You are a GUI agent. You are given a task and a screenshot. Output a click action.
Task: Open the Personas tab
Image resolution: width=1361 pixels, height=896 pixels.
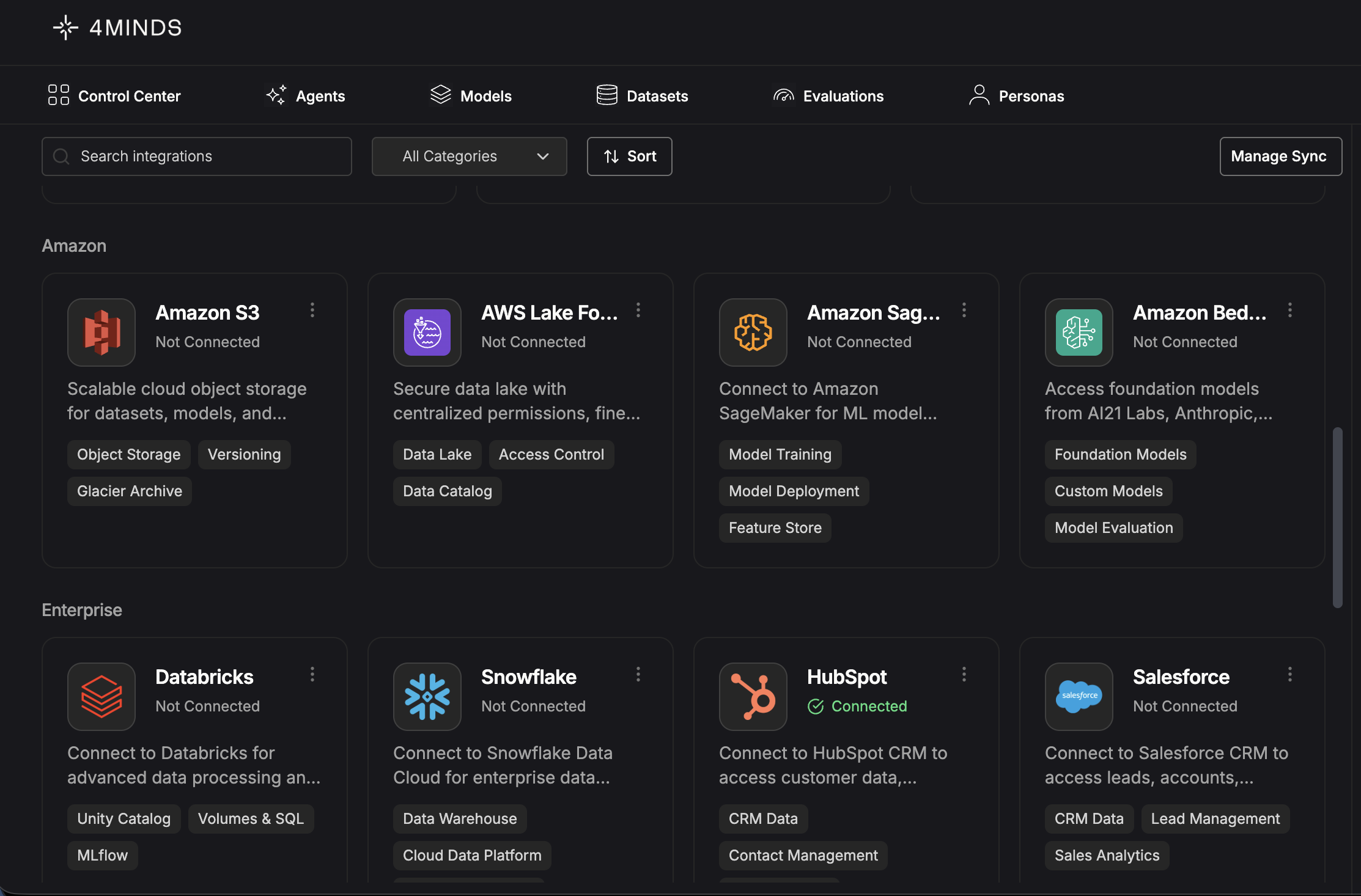[x=1016, y=96]
